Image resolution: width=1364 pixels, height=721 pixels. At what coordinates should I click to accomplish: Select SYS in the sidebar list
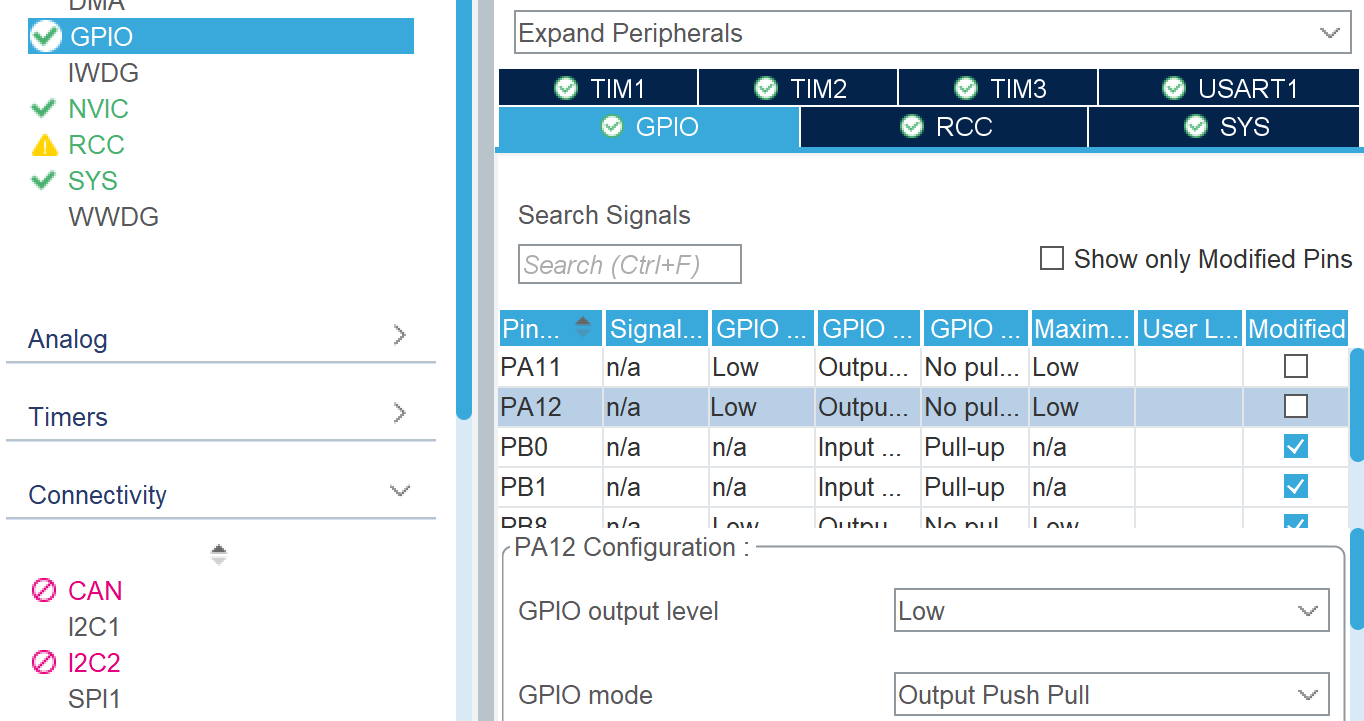[x=93, y=181]
